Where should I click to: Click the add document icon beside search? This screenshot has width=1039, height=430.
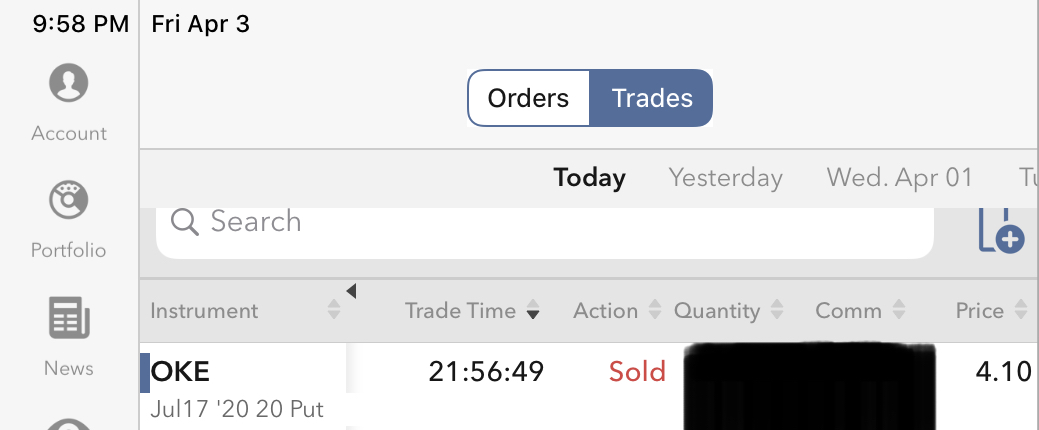[x=1001, y=232]
